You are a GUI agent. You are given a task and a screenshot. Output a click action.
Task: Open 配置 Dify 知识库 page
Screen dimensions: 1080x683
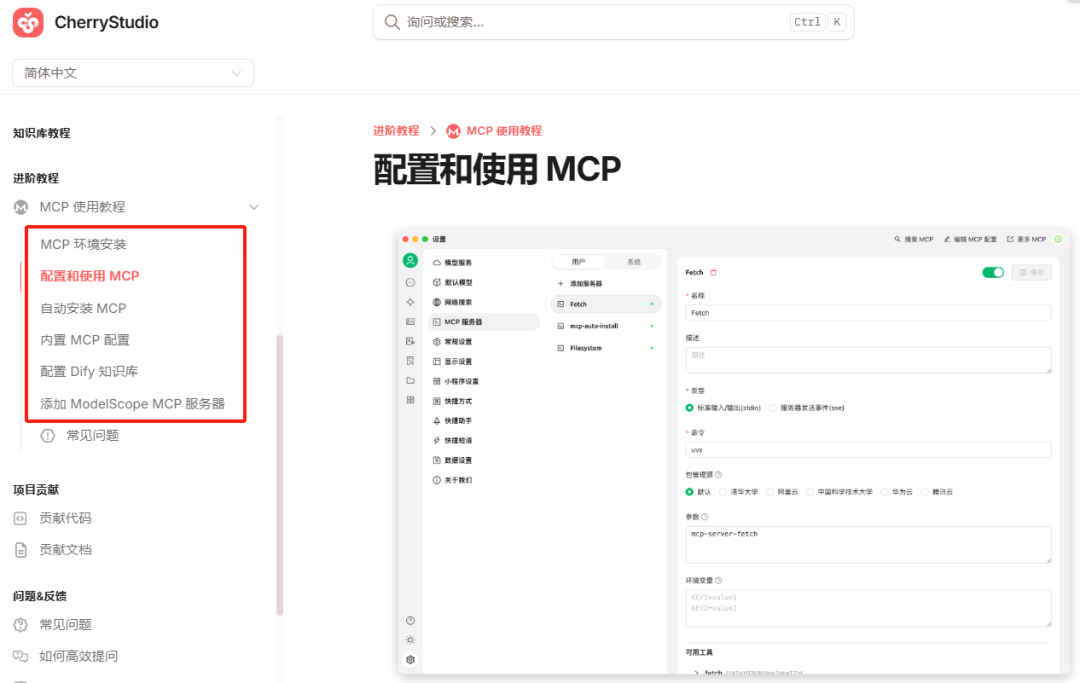[x=89, y=371]
